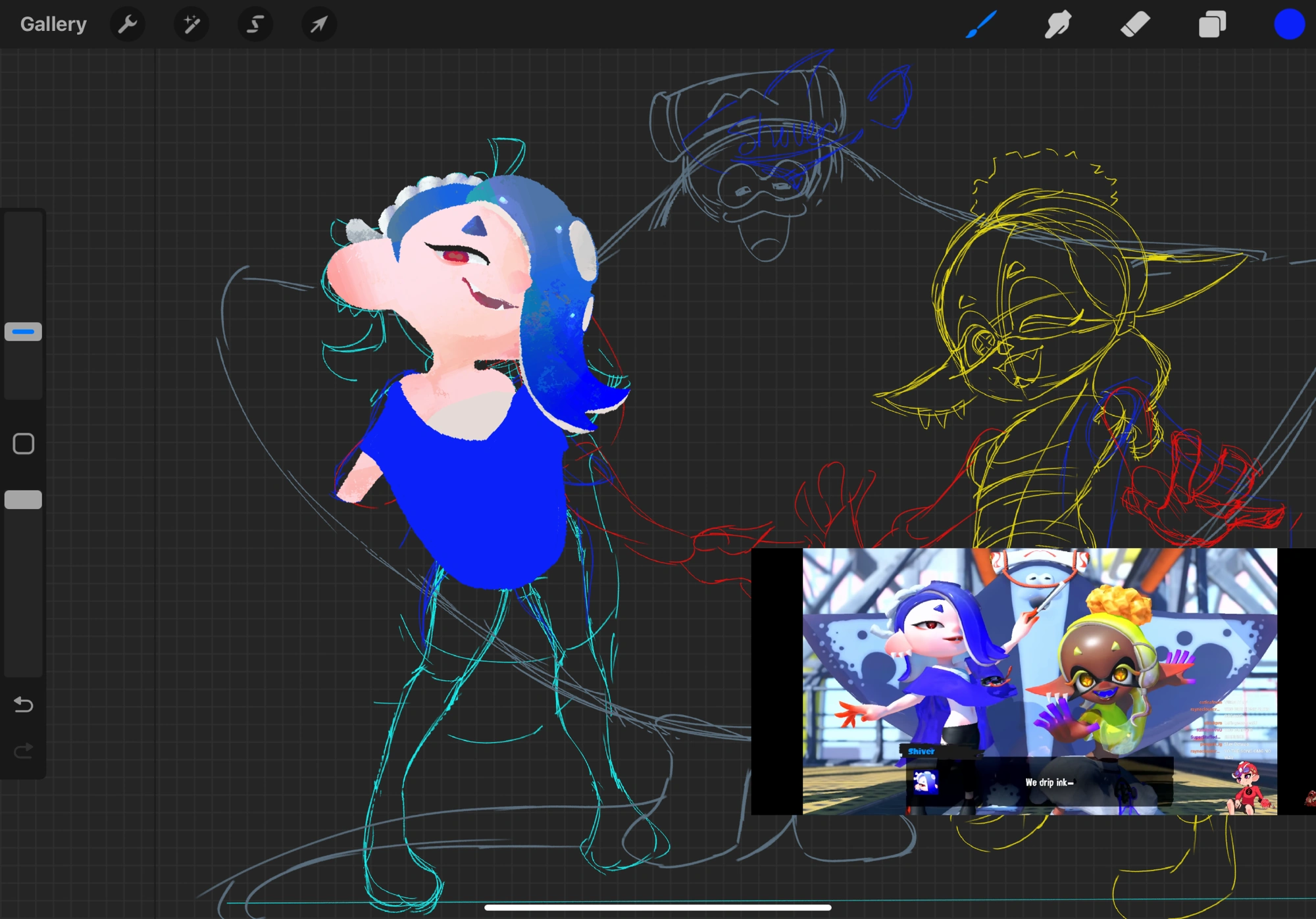Tap the opacity slider handle
Image resolution: width=1316 pixels, height=919 pixels.
[24, 500]
